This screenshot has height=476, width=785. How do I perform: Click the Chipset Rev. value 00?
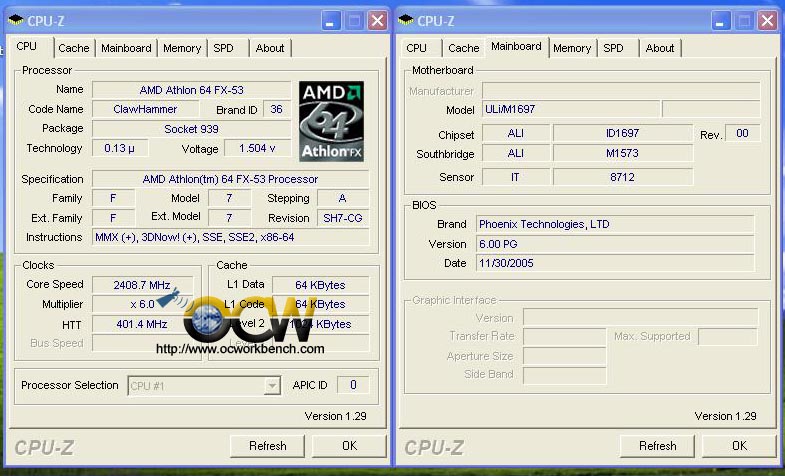click(742, 133)
